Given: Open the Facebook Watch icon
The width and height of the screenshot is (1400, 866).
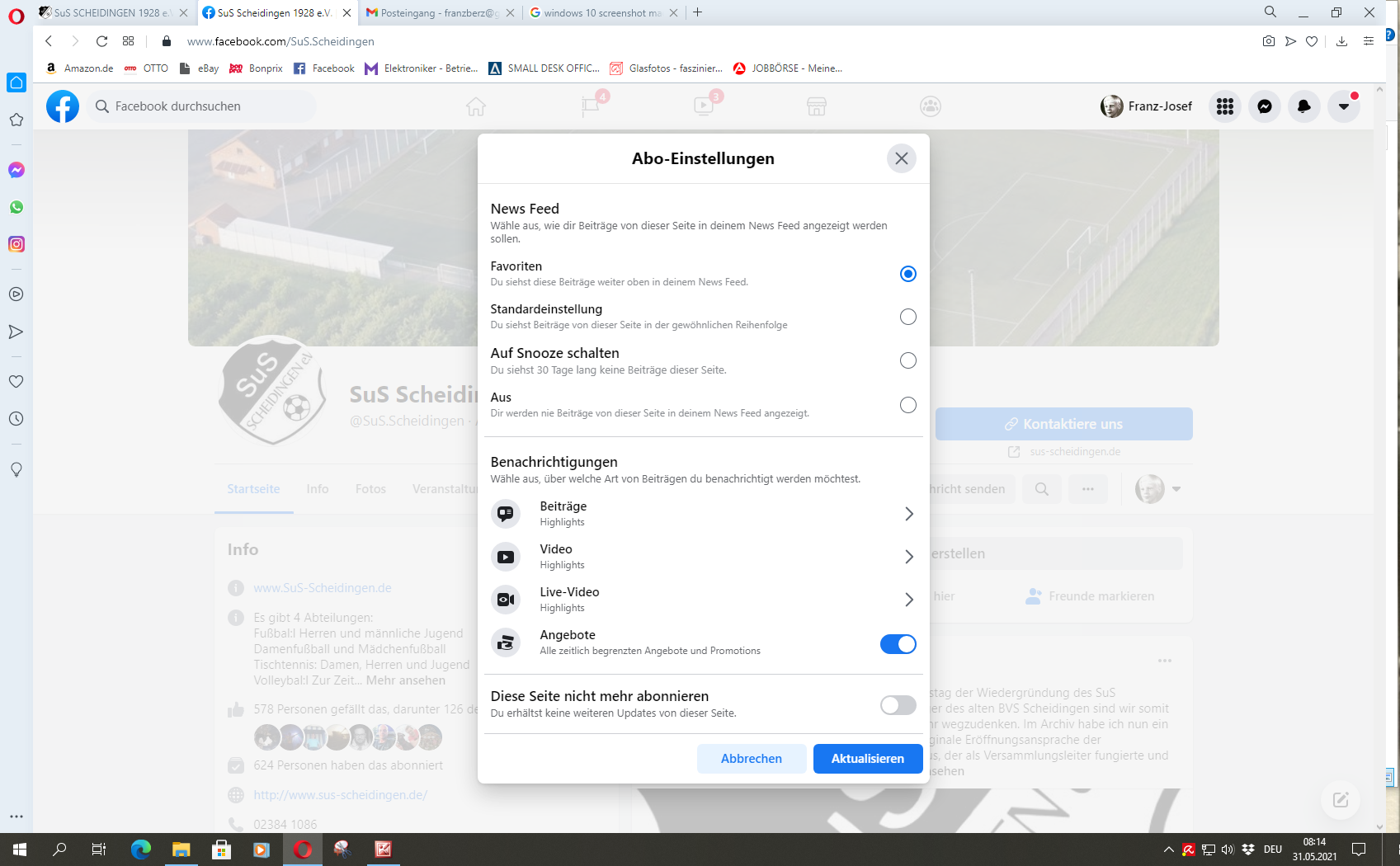Looking at the screenshot, I should (x=704, y=106).
